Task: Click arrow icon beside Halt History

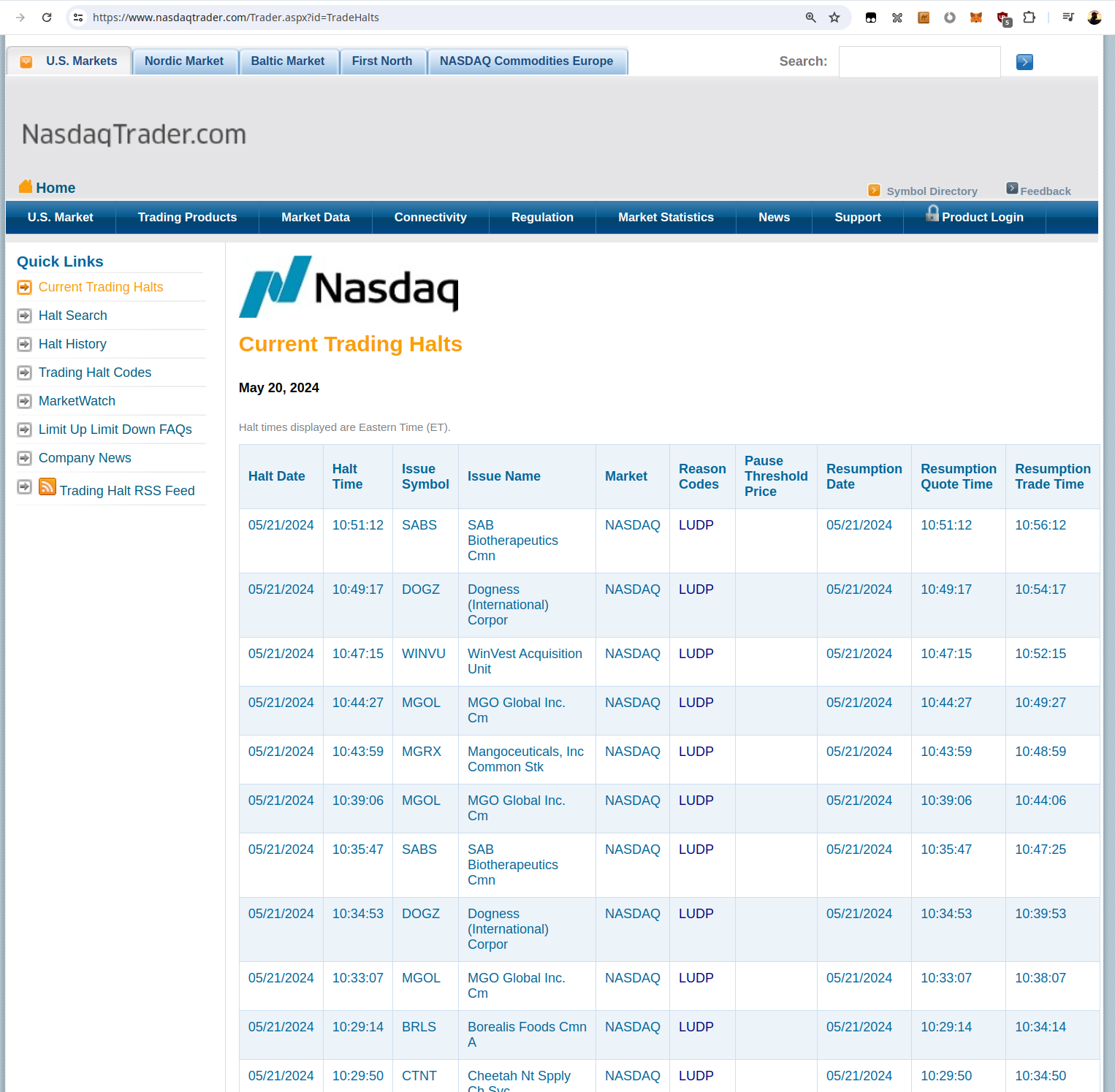Action: click(x=25, y=344)
